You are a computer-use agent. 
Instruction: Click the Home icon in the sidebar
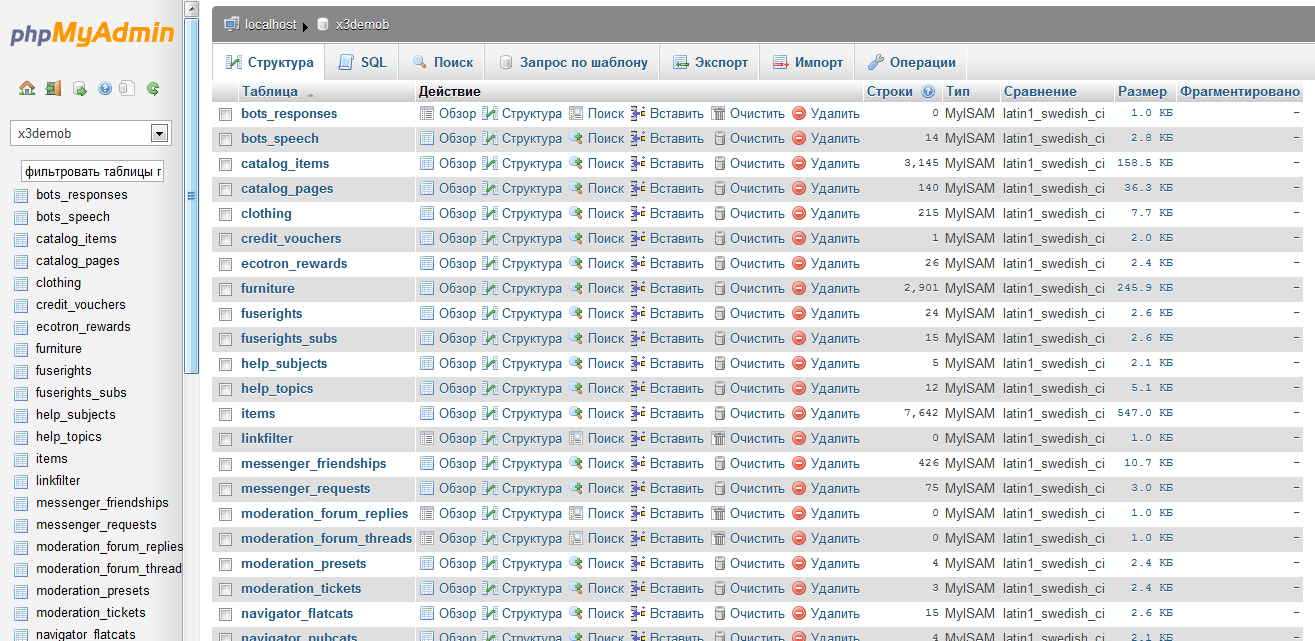(28, 88)
